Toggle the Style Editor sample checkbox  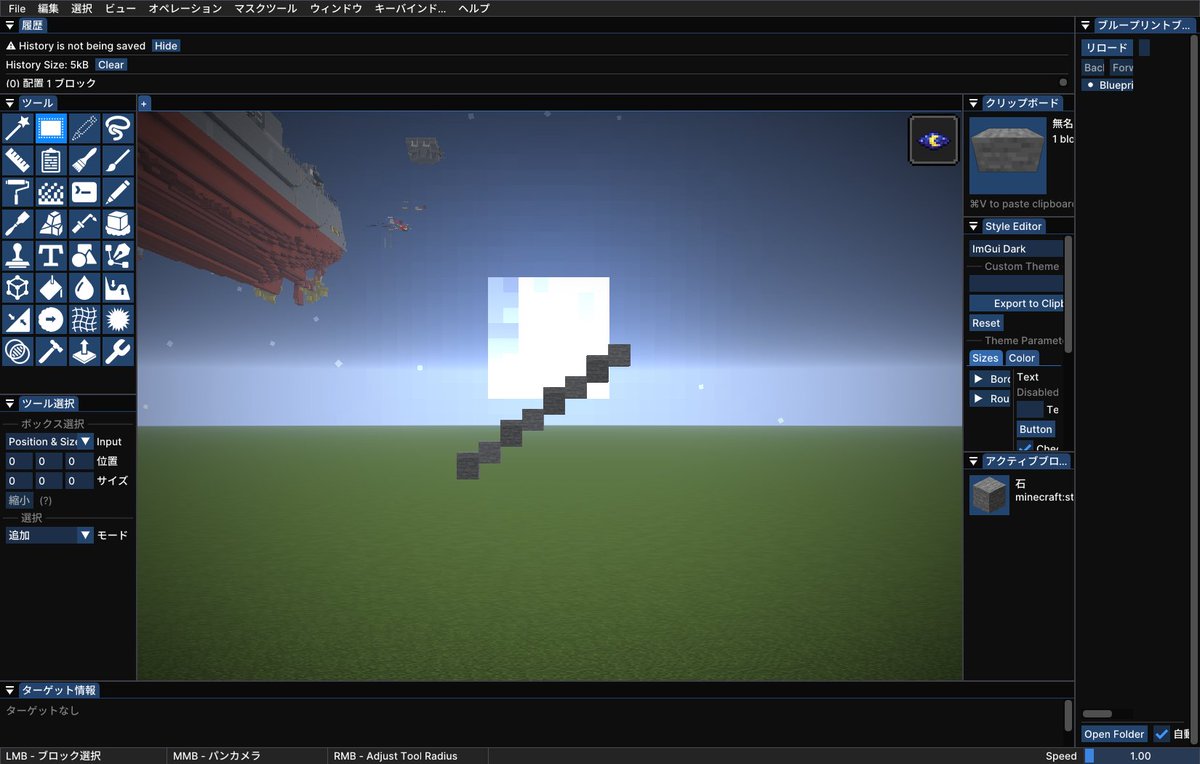click(x=1025, y=449)
